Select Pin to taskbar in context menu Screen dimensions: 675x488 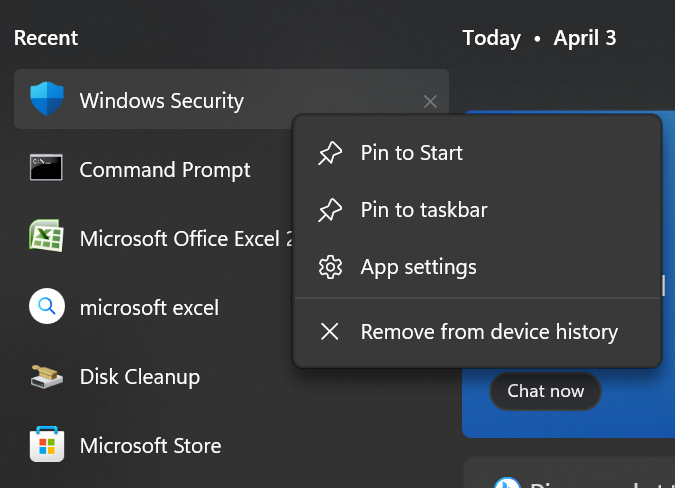(424, 210)
